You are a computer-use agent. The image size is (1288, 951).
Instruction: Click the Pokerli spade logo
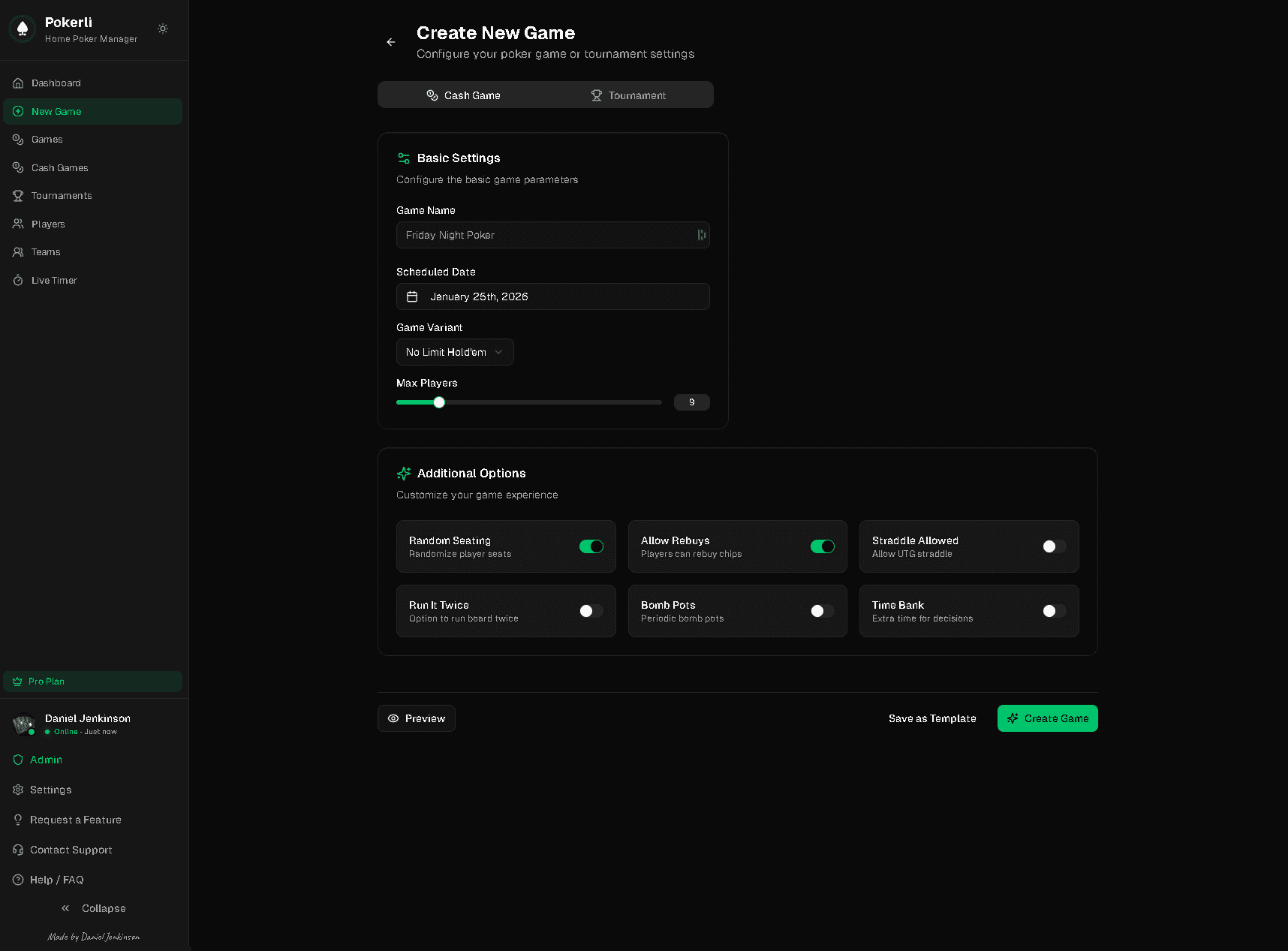[x=23, y=29]
